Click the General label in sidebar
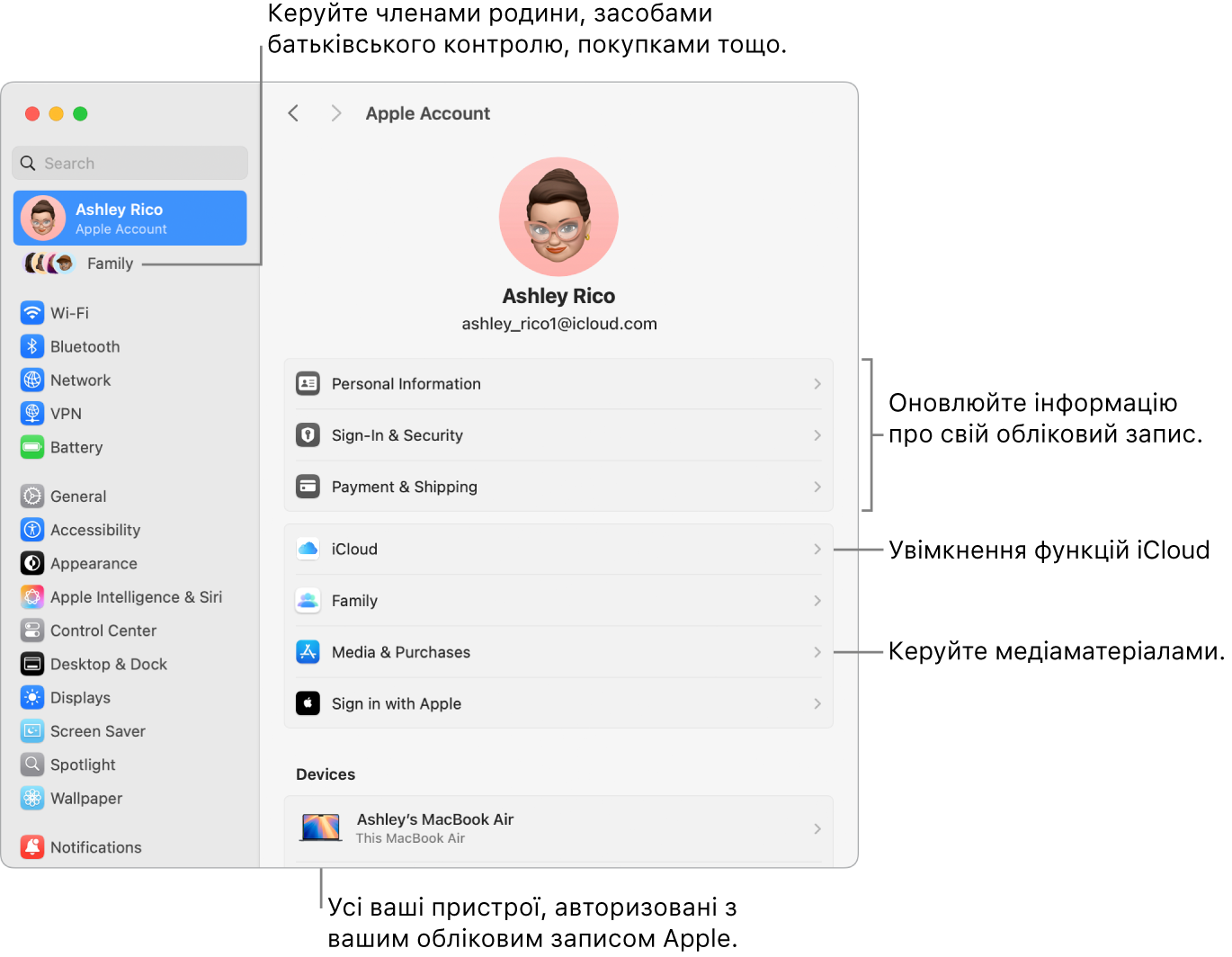This screenshot has height=957, width=1232. (78, 496)
